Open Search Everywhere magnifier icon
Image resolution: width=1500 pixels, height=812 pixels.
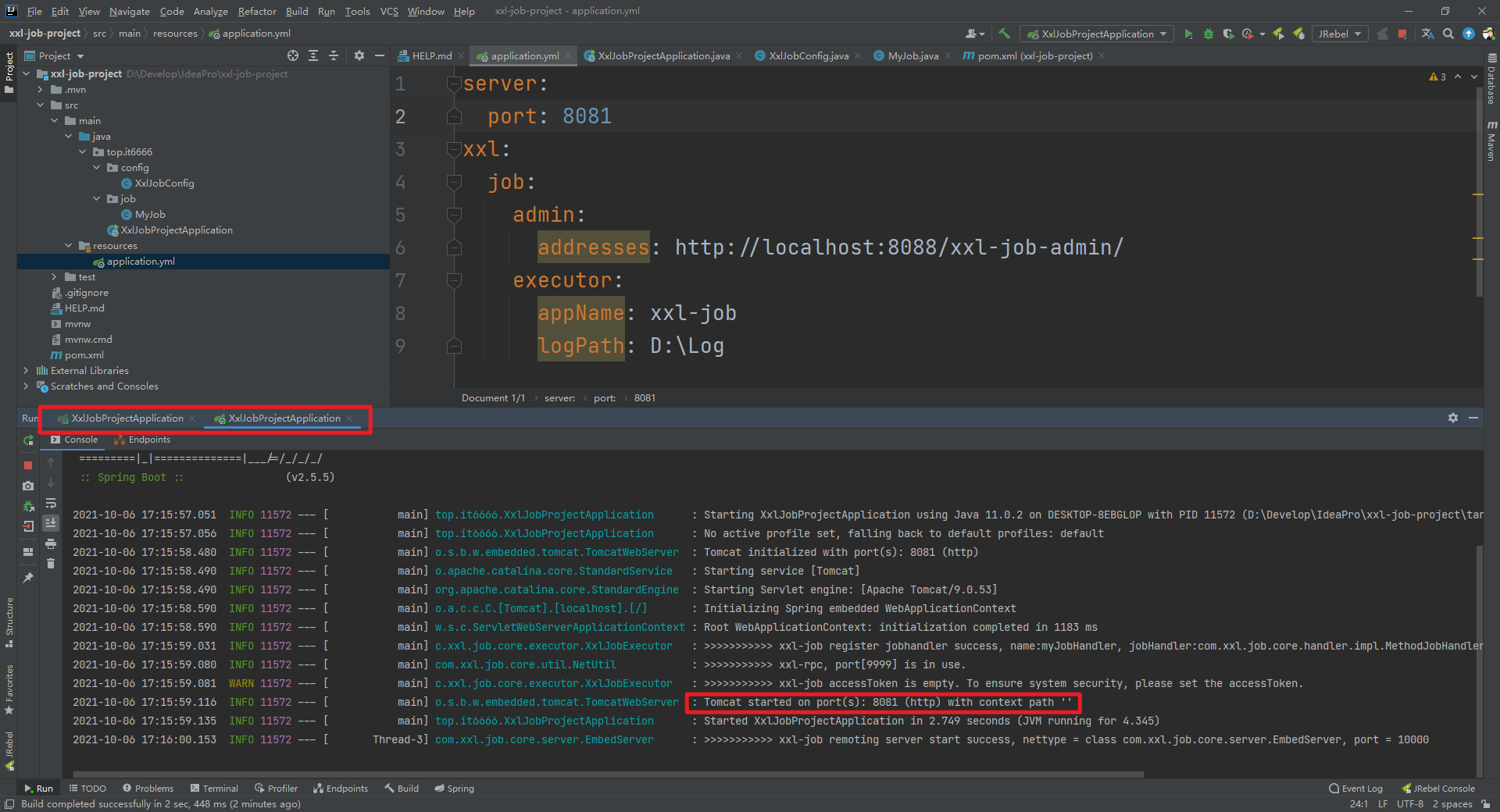1448,34
